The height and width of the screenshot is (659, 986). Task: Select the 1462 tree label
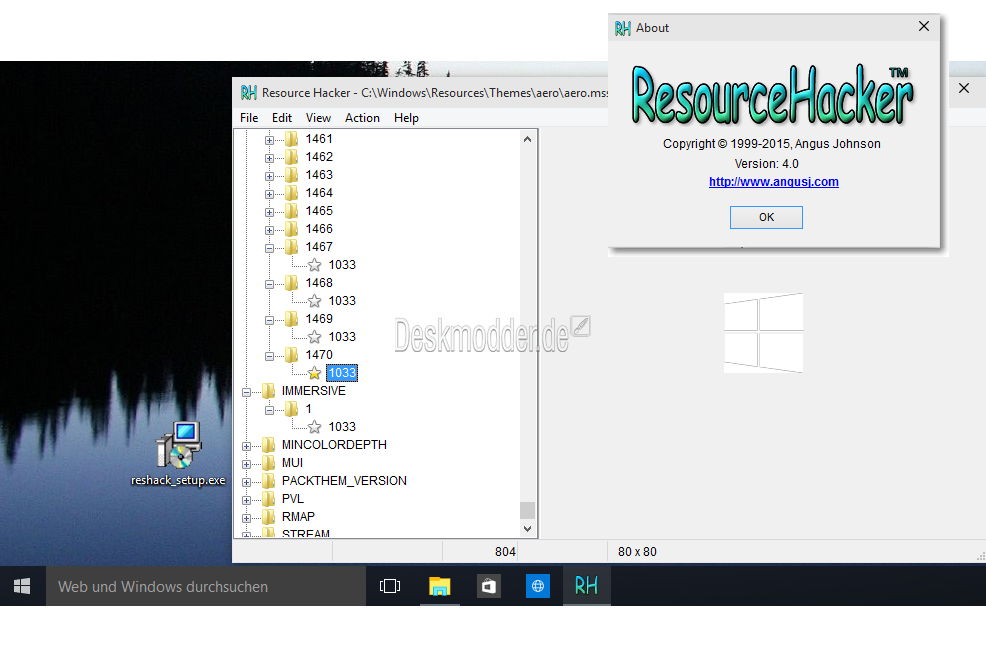[x=319, y=157]
